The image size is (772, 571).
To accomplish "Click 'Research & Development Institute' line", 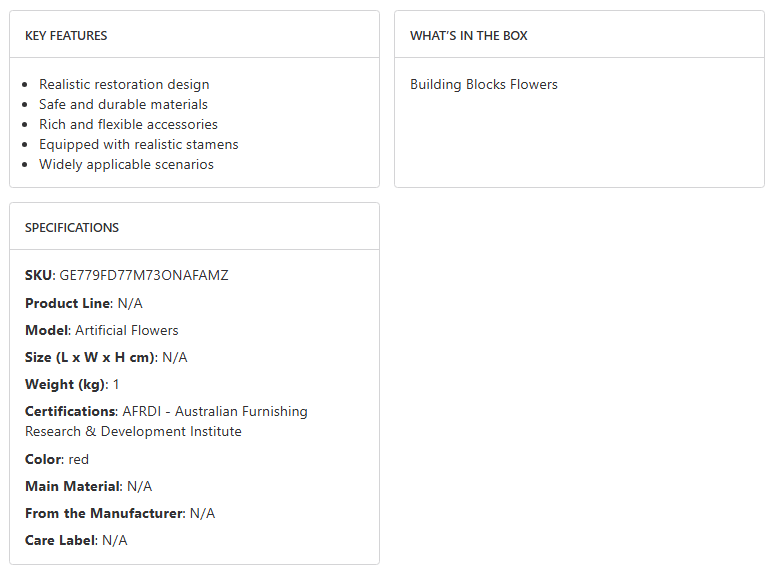I will tap(133, 432).
